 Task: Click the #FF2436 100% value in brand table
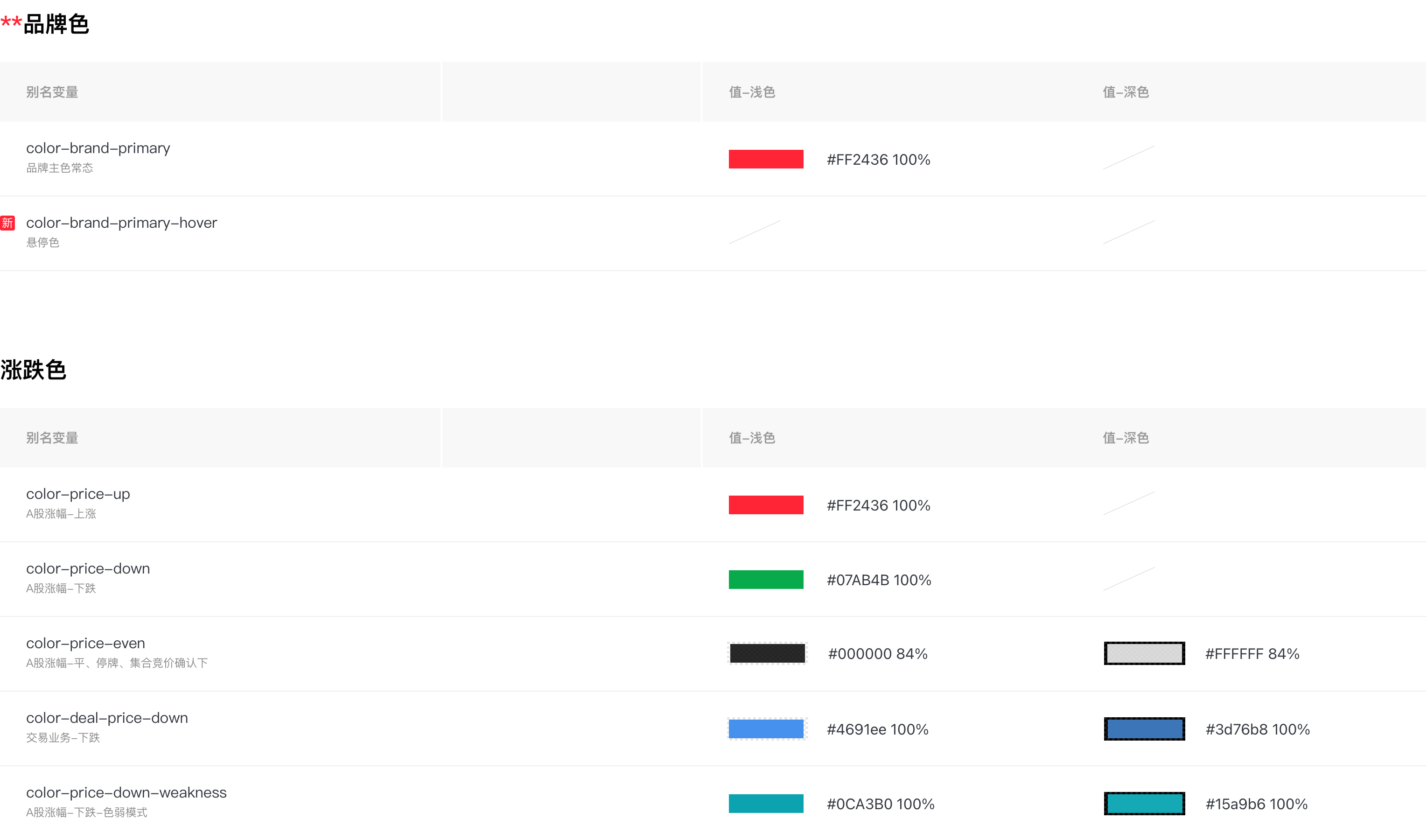878,160
